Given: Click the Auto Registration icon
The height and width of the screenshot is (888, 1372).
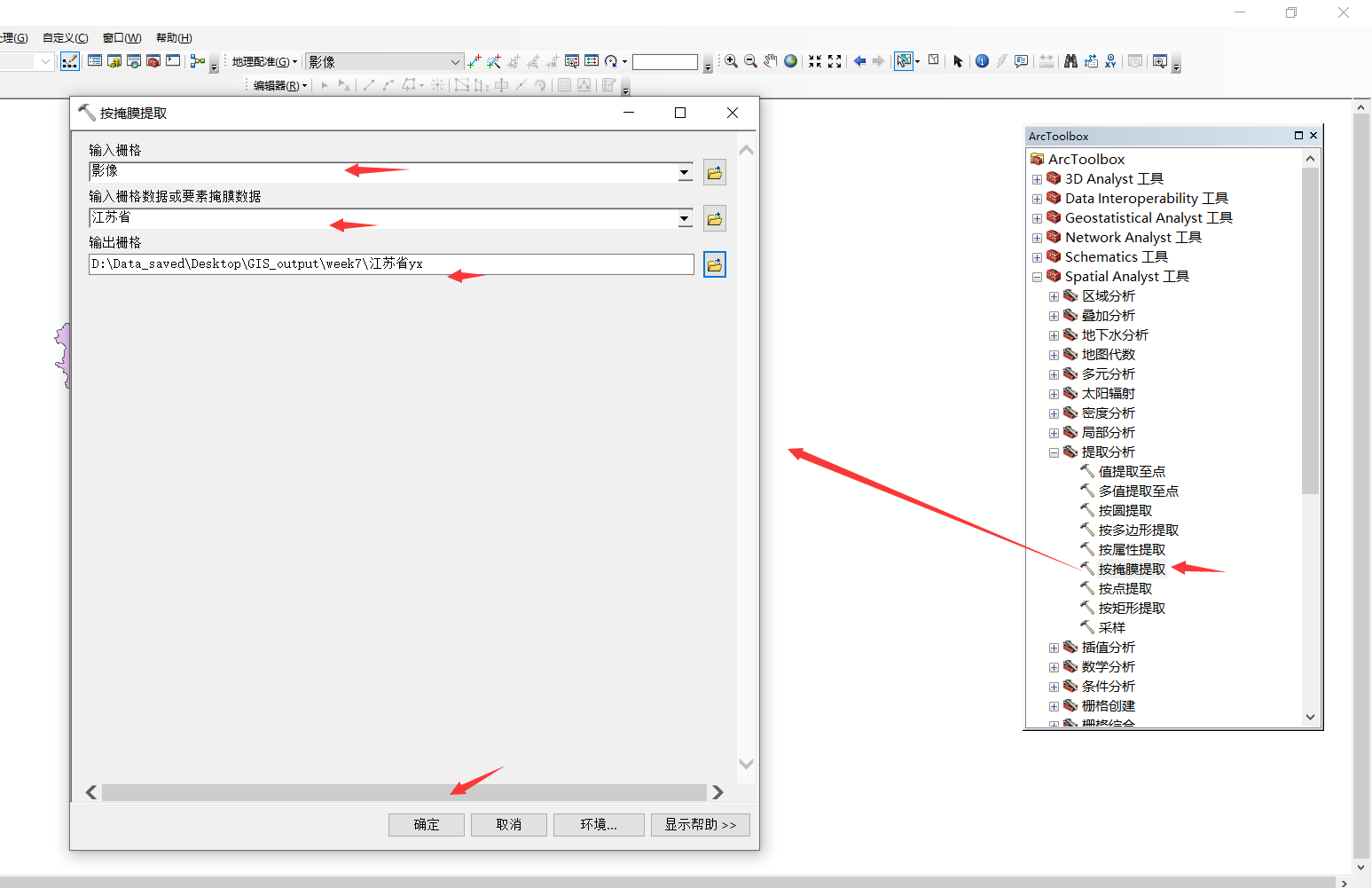Looking at the screenshot, I should 494,61.
